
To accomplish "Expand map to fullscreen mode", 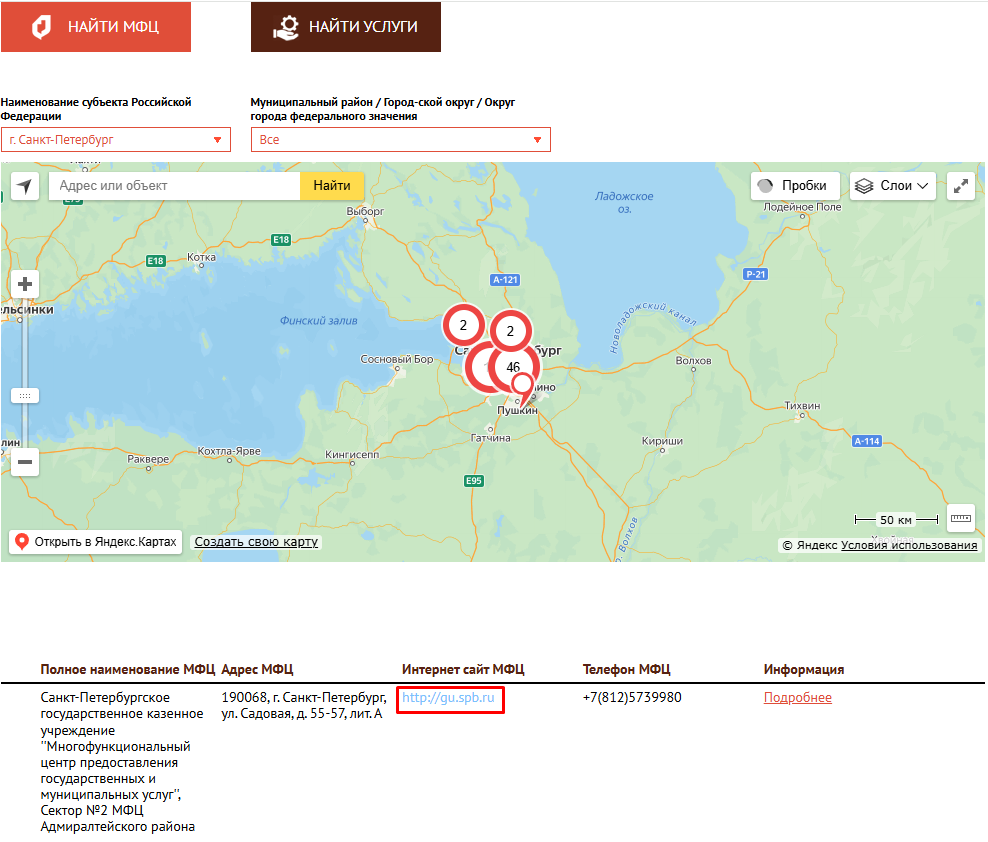I will coord(961,186).
